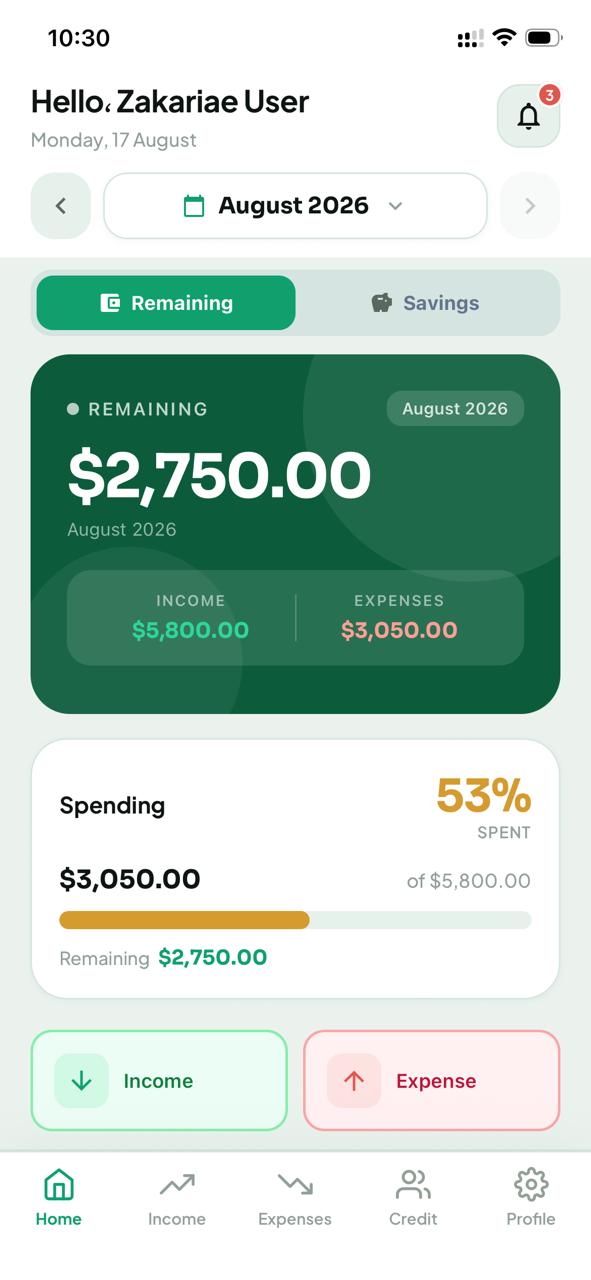Open the Credit people icon
Viewport: 591px width, 1280px height.
pyautogui.click(x=413, y=1185)
